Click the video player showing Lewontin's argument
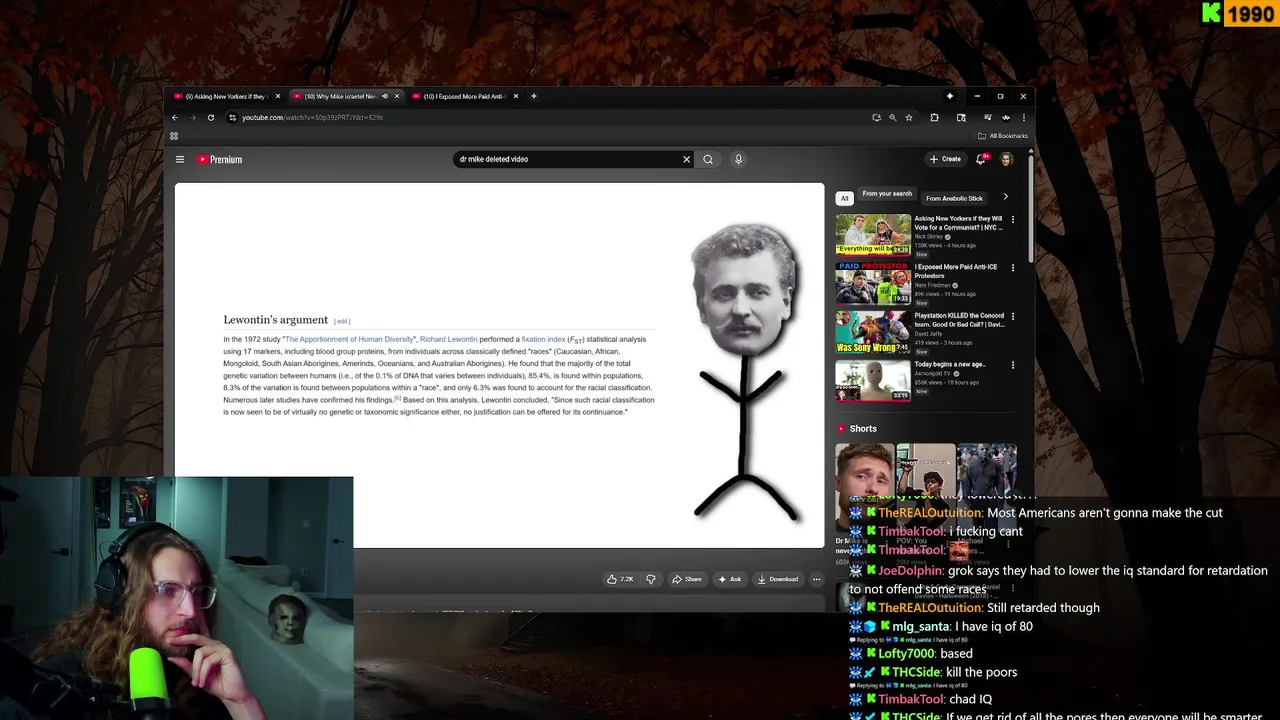The height and width of the screenshot is (720, 1280). 499,365
